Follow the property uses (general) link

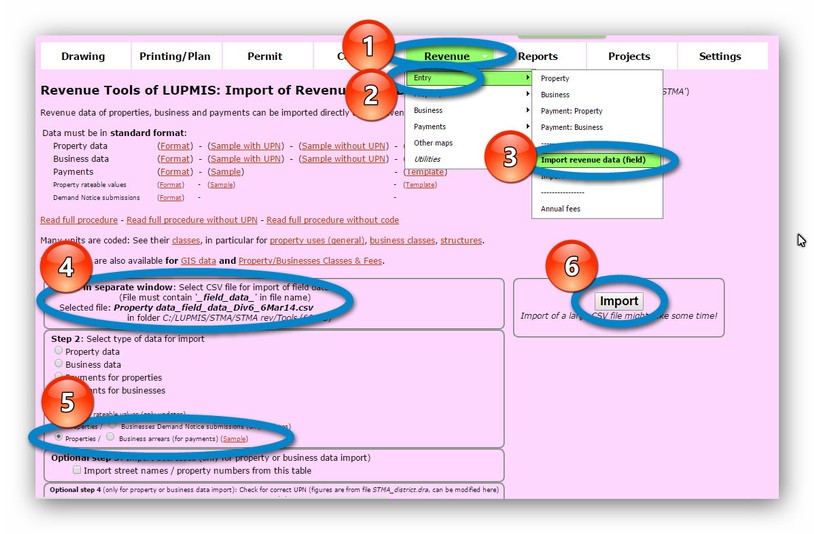pos(317,241)
